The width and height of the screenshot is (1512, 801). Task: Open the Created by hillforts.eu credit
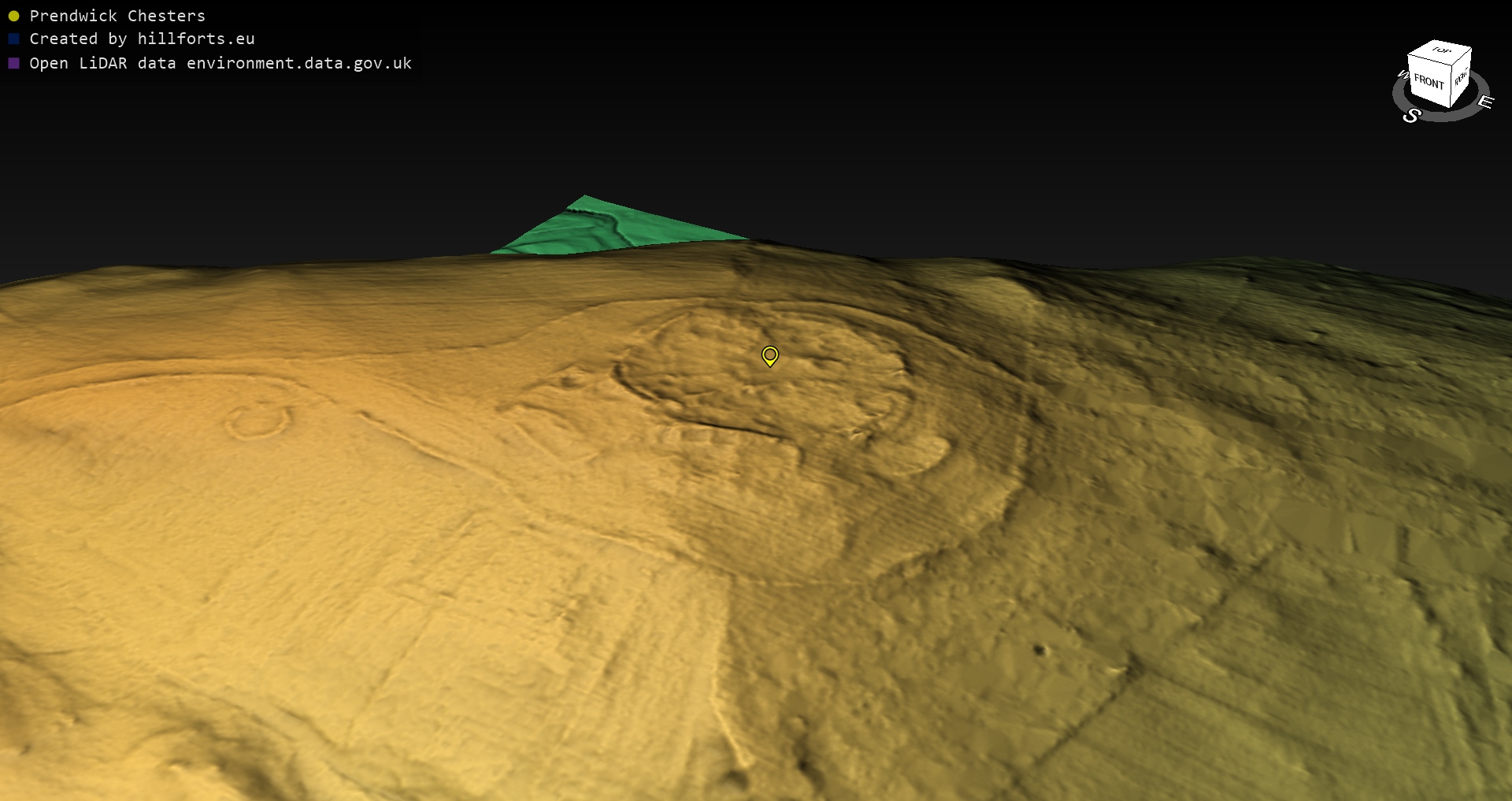click(142, 39)
